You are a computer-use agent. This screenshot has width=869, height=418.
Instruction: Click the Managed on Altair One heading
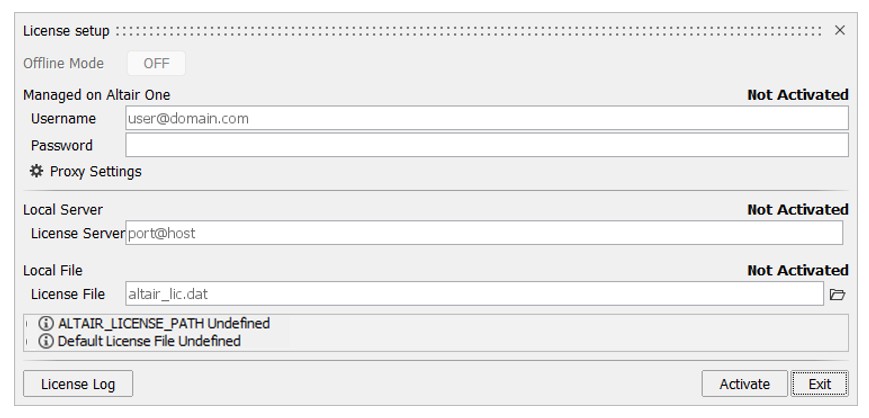tap(97, 95)
